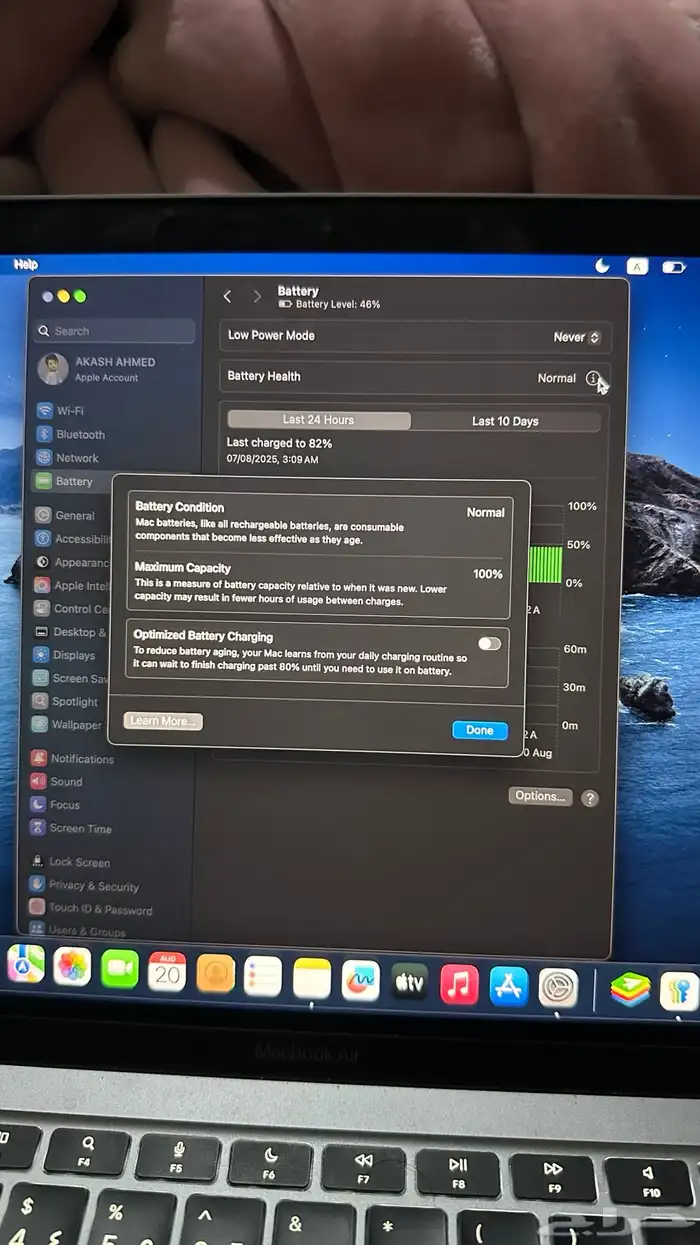The height and width of the screenshot is (1245, 700).
Task: Open Reminders from the Dock
Action: pos(263,977)
